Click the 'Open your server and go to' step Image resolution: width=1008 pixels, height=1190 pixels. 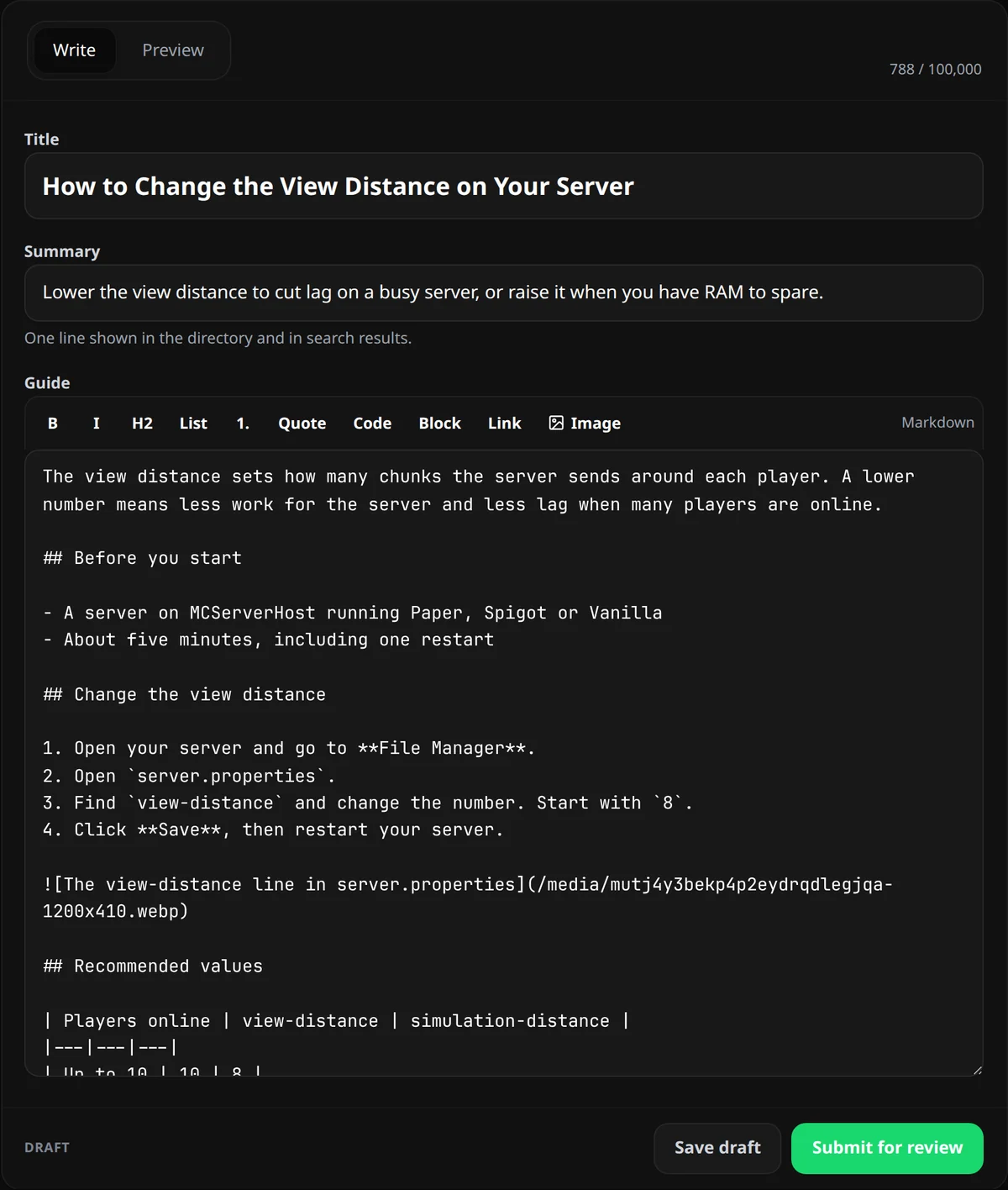[290, 748]
